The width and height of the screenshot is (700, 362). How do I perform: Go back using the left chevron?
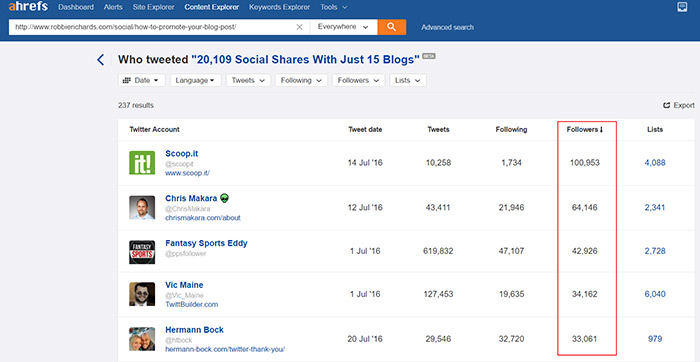100,60
